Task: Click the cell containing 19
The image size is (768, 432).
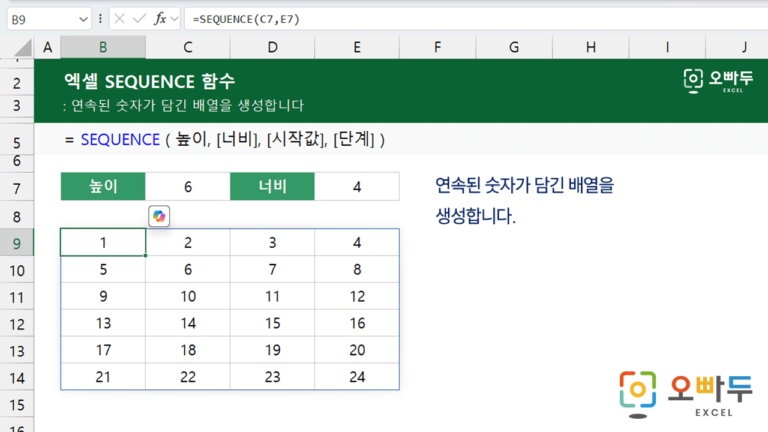Action: click(x=272, y=350)
